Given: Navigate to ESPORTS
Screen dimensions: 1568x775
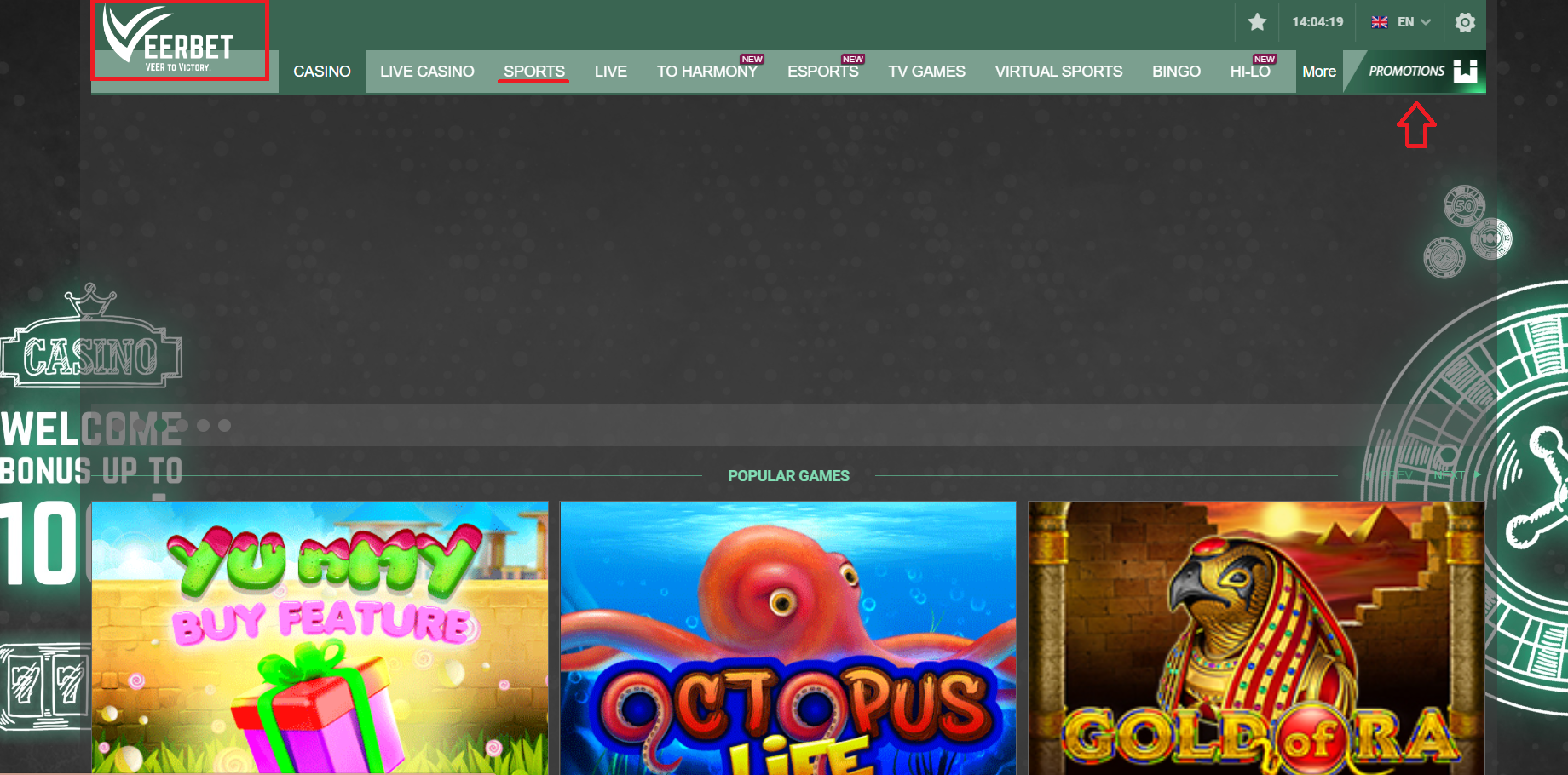Looking at the screenshot, I should point(823,72).
